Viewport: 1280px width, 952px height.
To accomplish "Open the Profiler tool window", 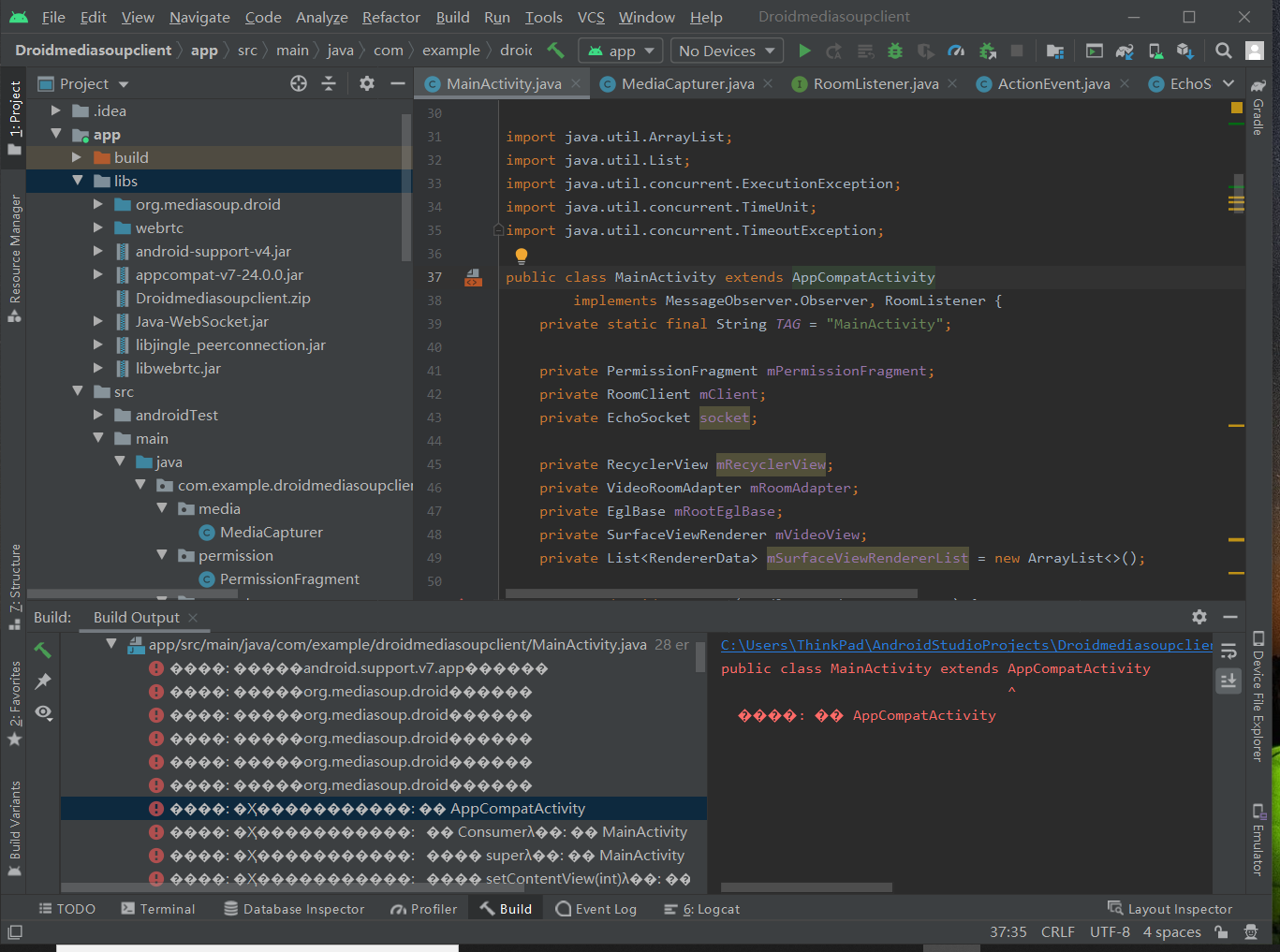I will [424, 909].
